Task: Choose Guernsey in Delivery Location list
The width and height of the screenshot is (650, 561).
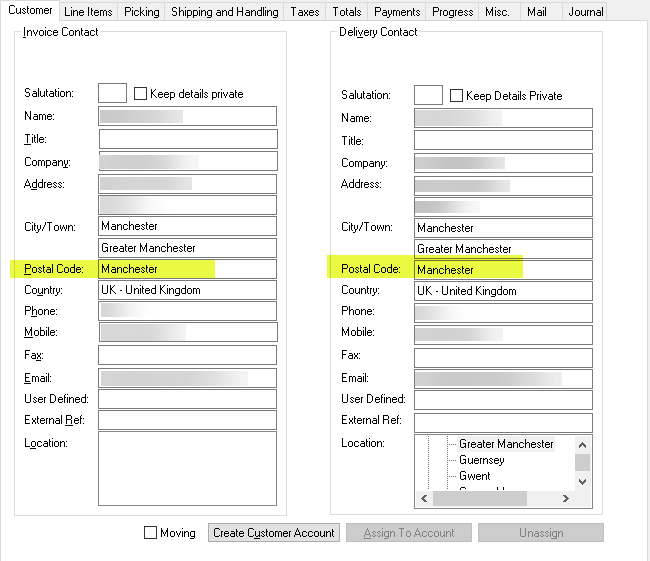Action: coord(481,460)
